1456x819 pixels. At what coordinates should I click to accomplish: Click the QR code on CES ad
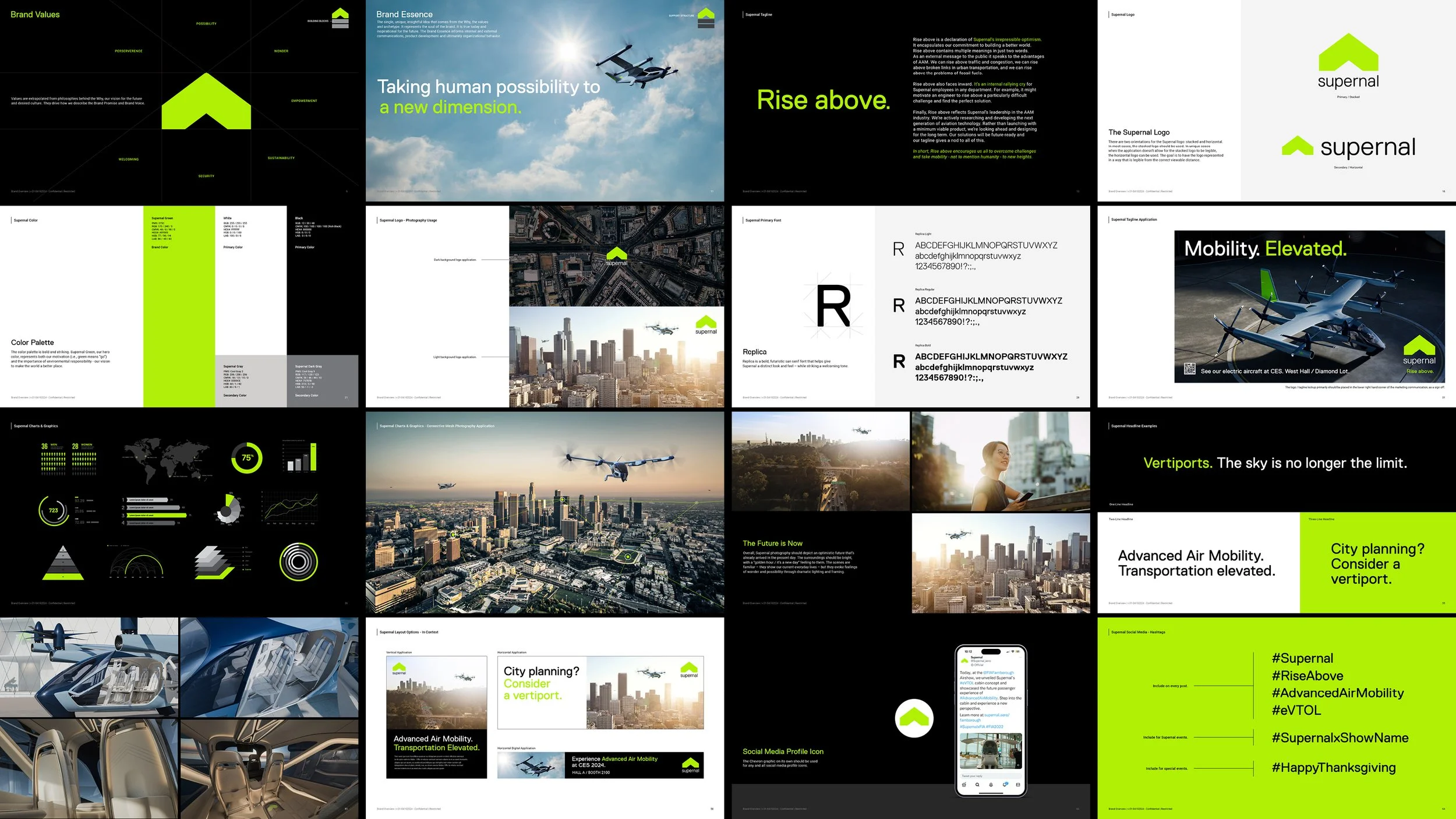(x=1190, y=369)
